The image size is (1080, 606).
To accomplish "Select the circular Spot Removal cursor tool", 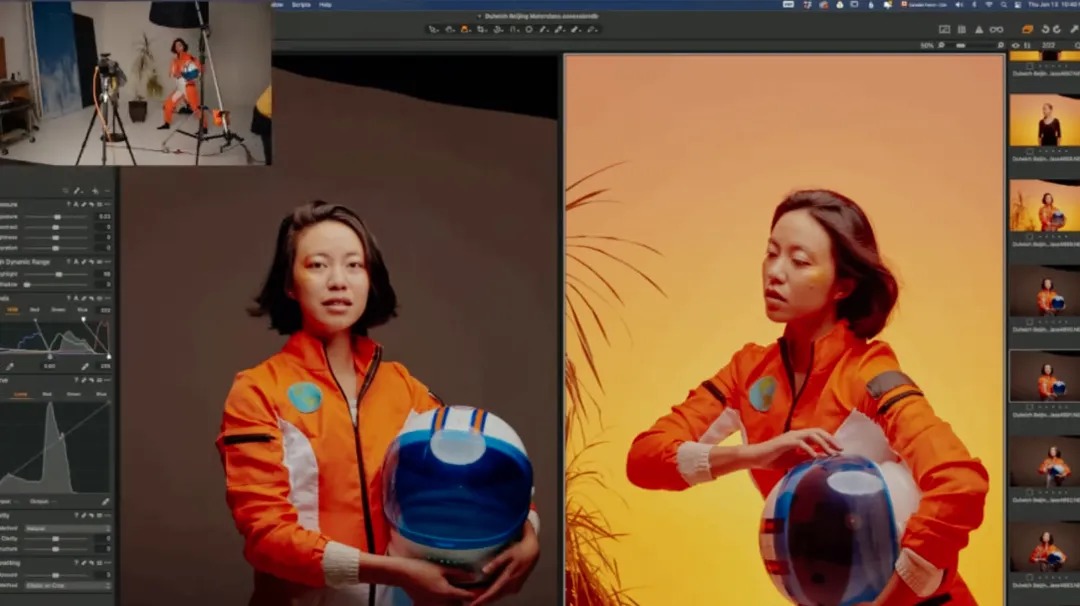I will click(529, 30).
